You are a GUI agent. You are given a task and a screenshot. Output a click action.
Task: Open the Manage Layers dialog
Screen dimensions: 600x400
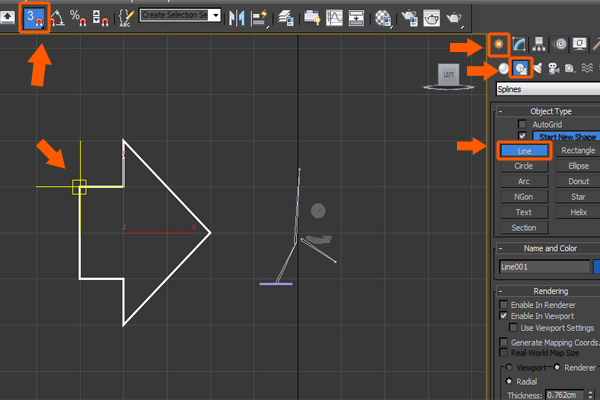pos(285,18)
